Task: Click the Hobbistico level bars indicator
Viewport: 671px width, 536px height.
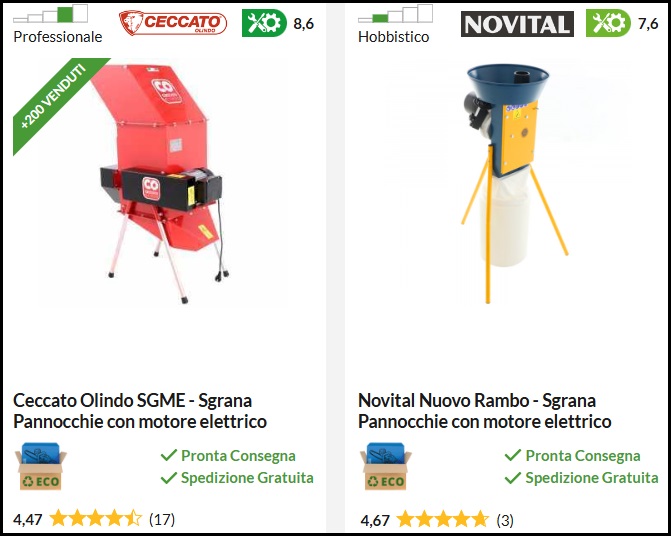Action: pyautogui.click(x=395, y=14)
